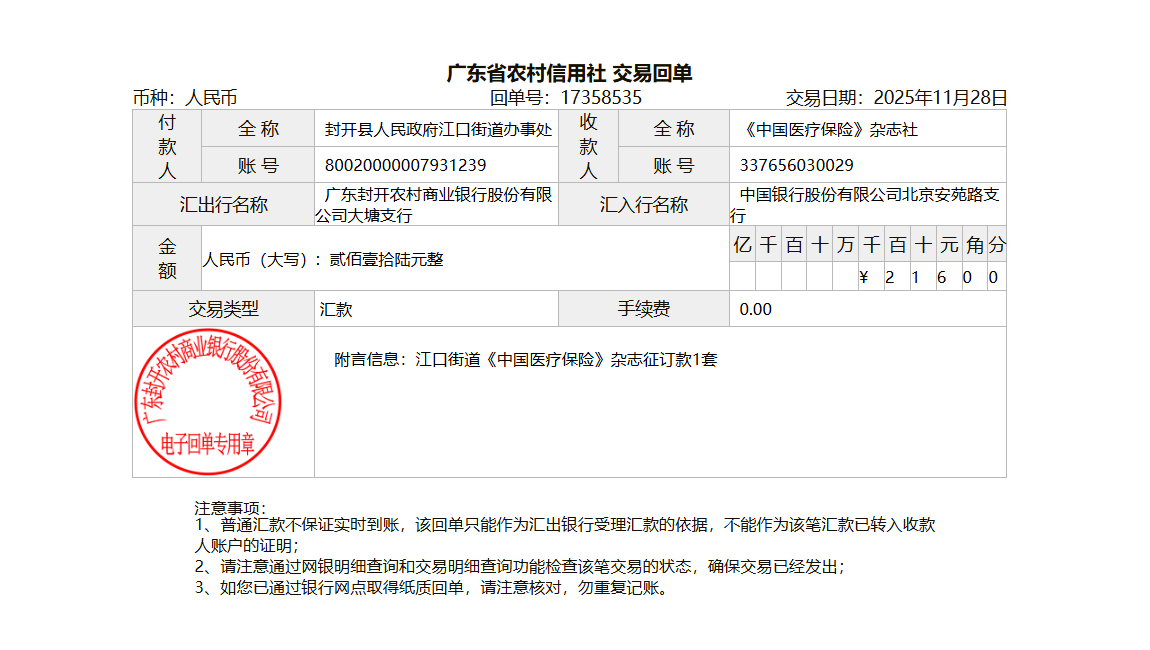Select payee account number 337656030029

click(x=796, y=165)
